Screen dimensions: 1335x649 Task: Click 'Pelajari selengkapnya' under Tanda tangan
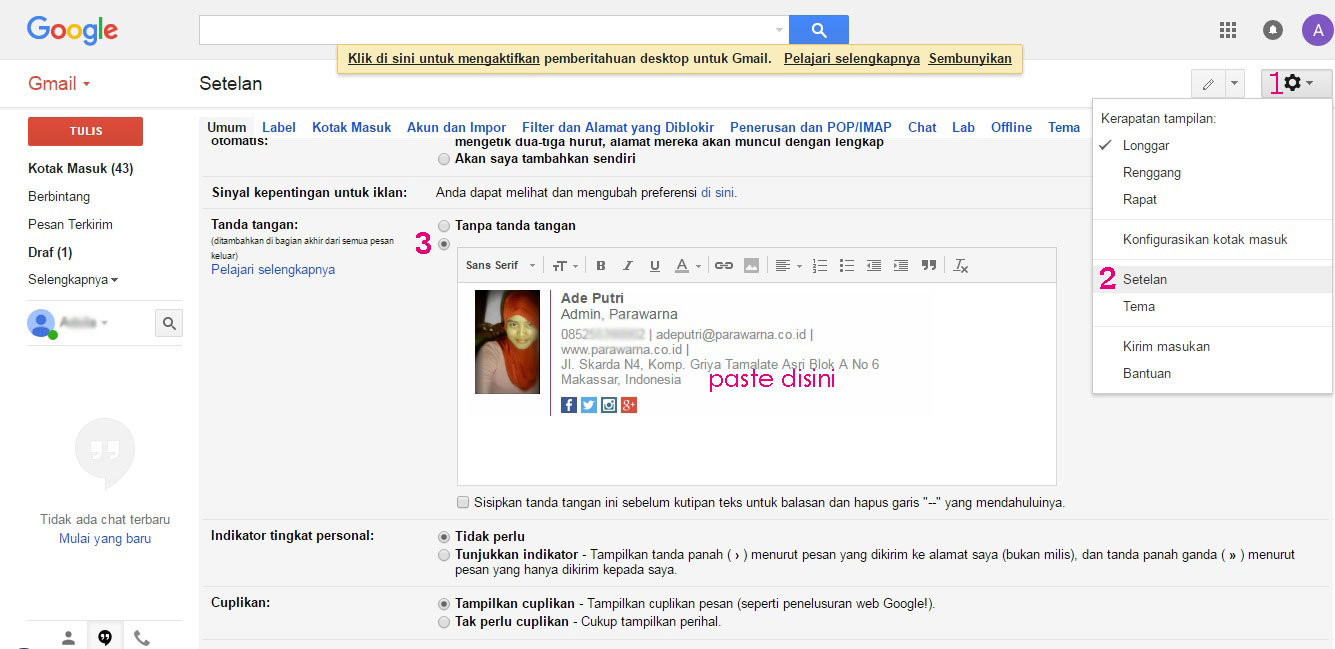[273, 270]
